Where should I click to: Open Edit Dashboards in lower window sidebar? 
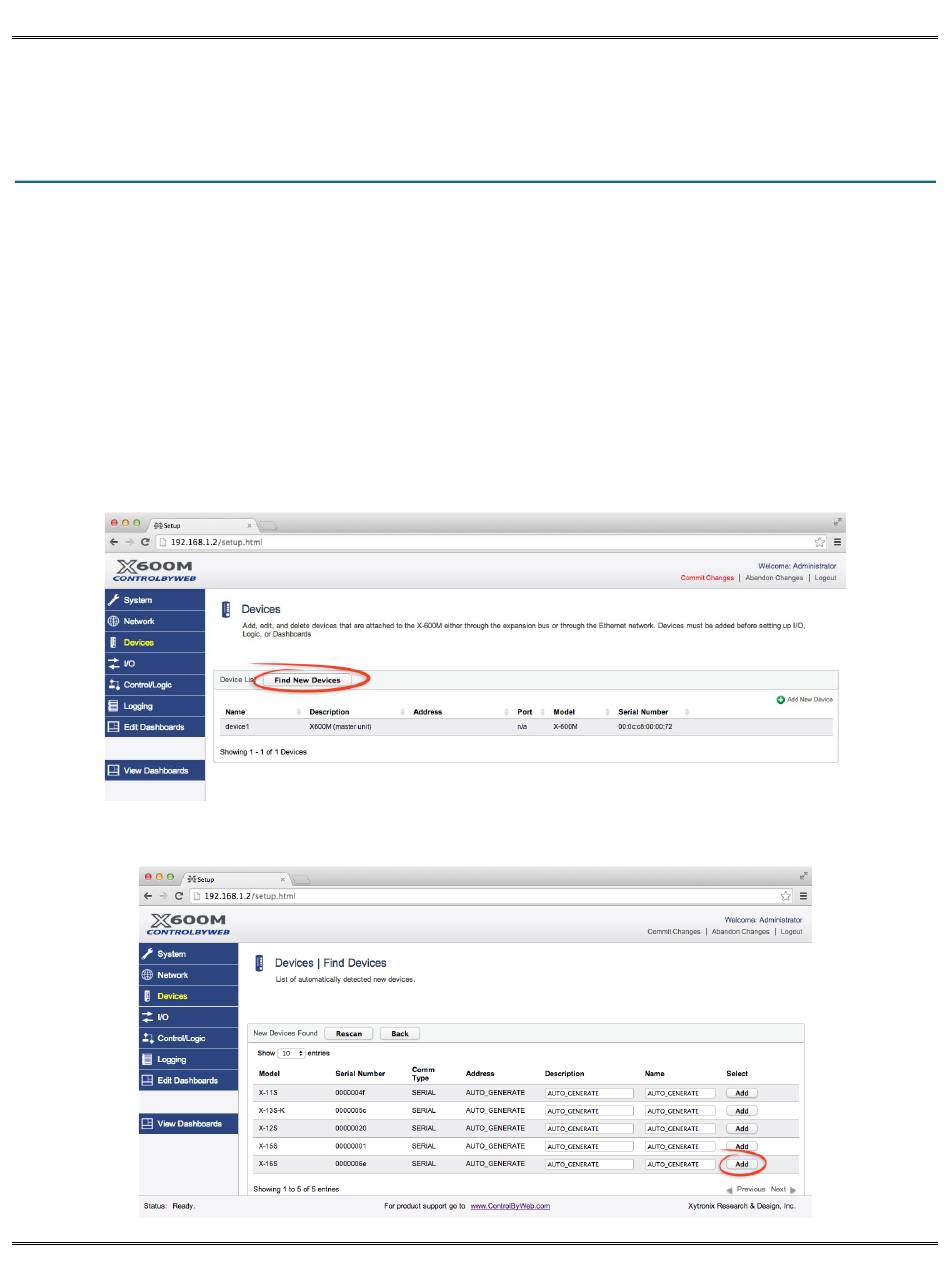point(189,1080)
